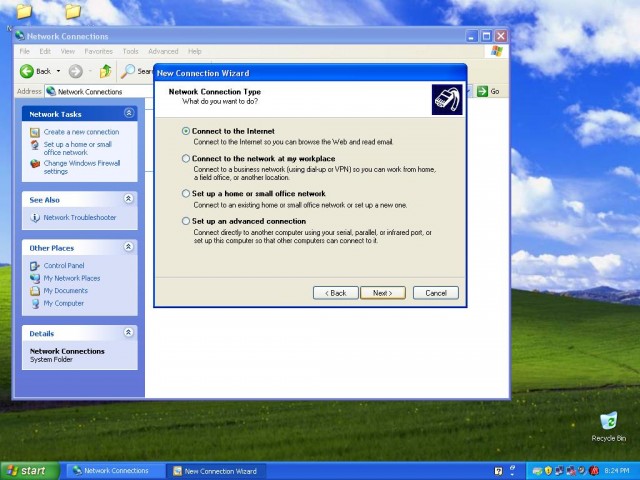Go to Control Panel link
The width and height of the screenshot is (640, 480).
[64, 265]
